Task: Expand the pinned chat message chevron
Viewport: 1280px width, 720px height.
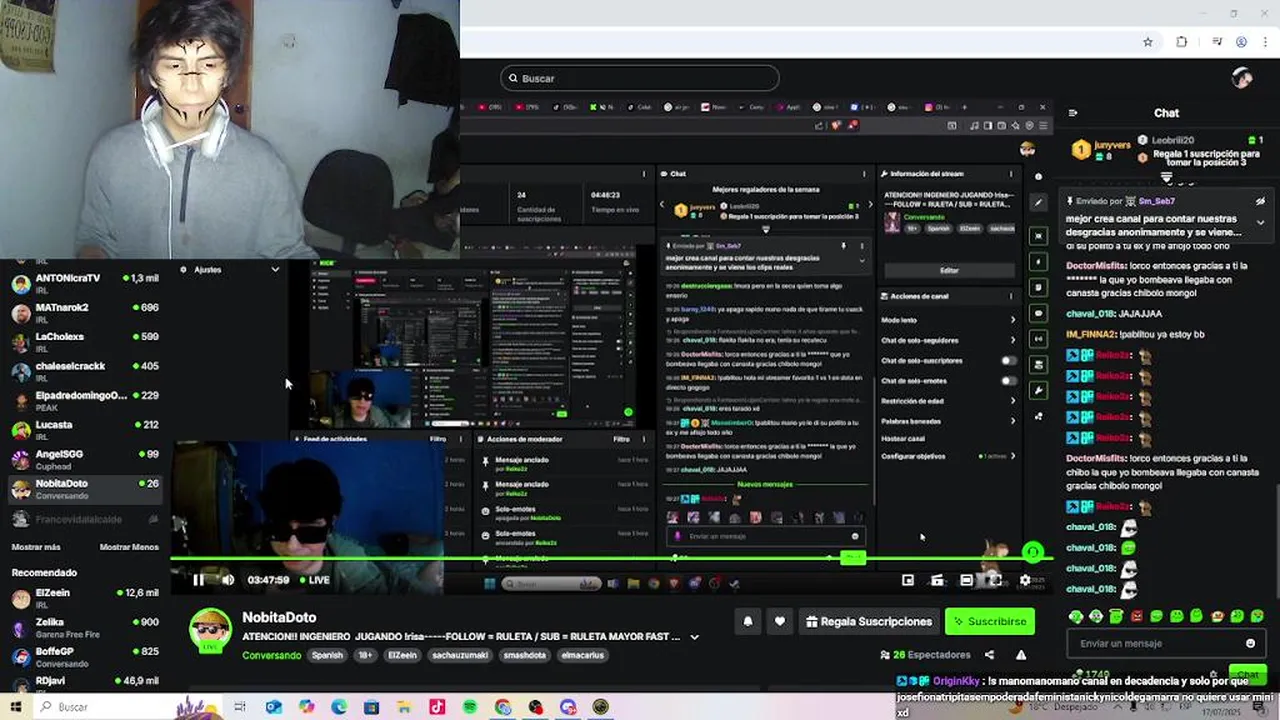Action: pyautogui.click(x=1260, y=222)
